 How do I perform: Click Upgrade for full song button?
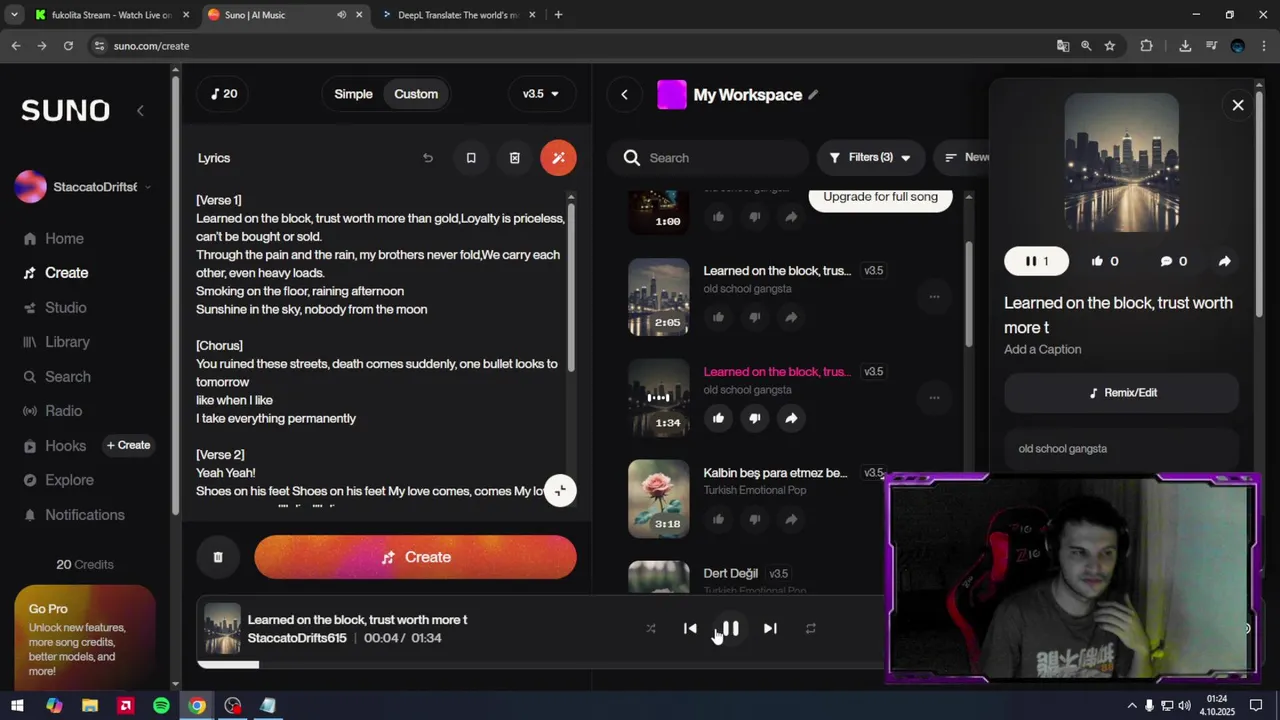click(x=880, y=197)
